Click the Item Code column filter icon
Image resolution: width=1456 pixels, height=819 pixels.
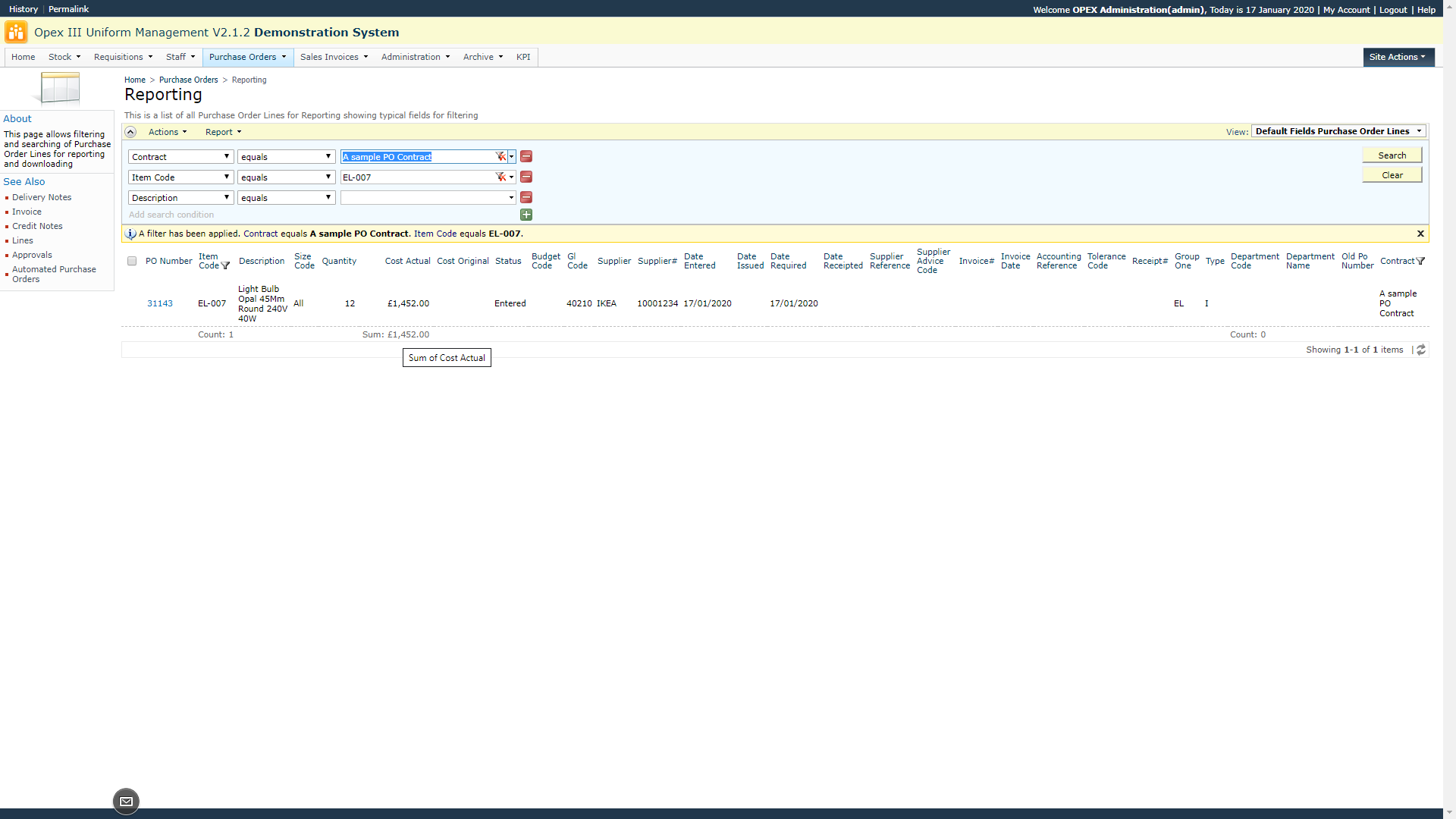pyautogui.click(x=225, y=265)
